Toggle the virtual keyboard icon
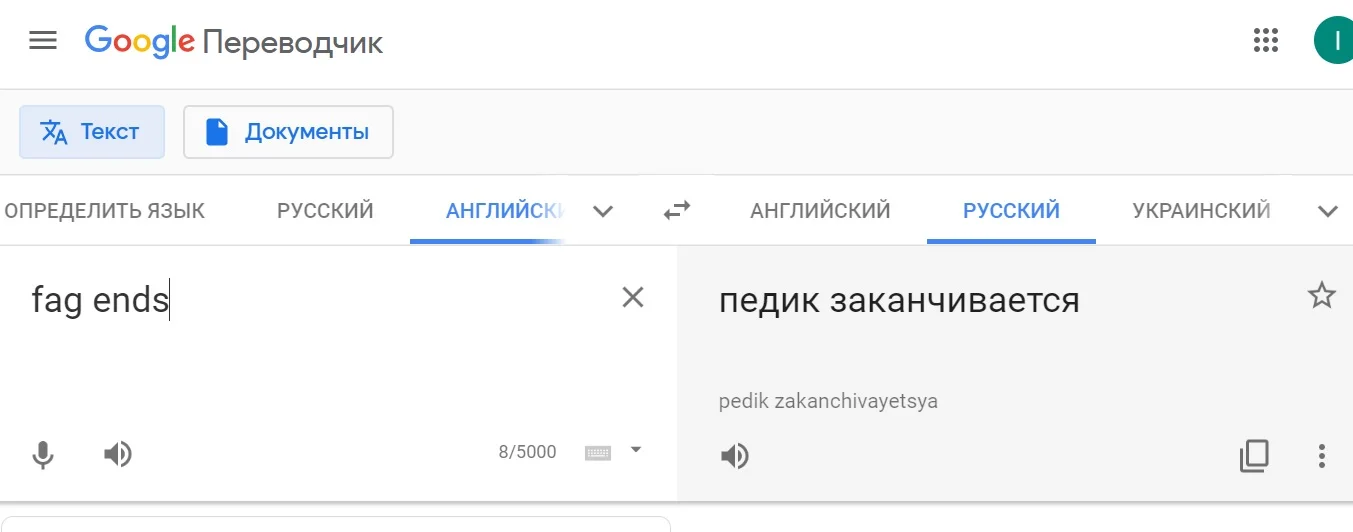1353x532 pixels. click(598, 453)
